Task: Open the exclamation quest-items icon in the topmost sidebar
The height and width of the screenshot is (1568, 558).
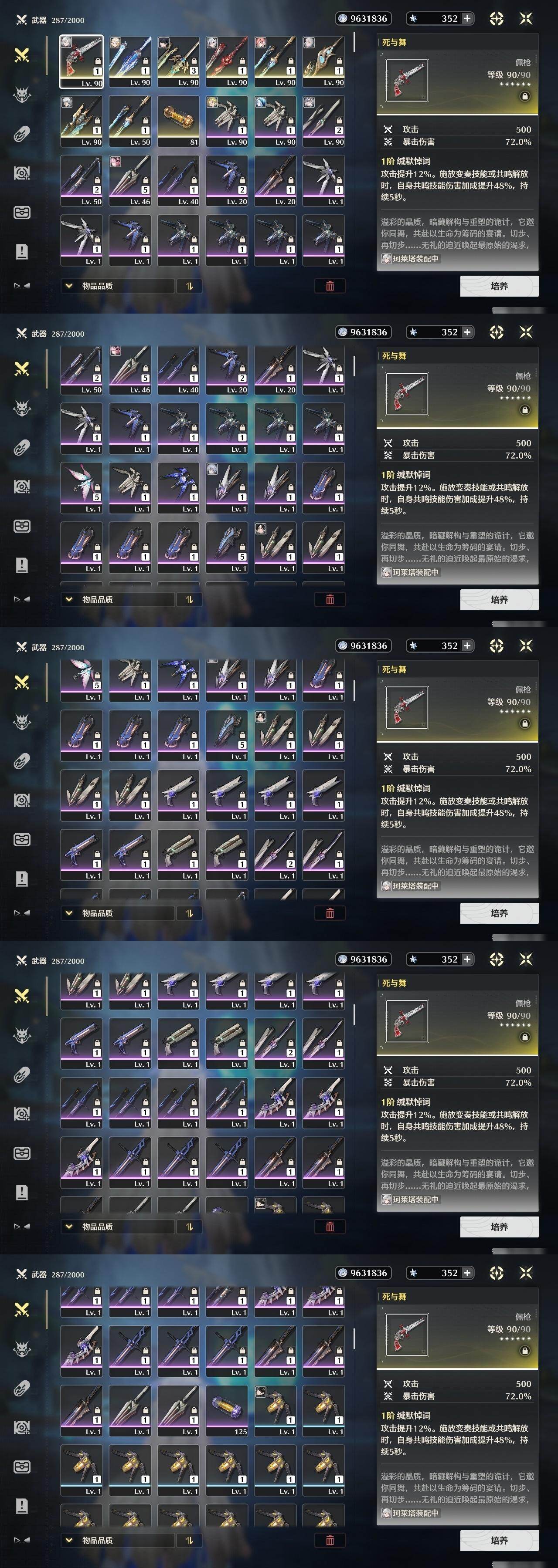Action: click(x=22, y=251)
